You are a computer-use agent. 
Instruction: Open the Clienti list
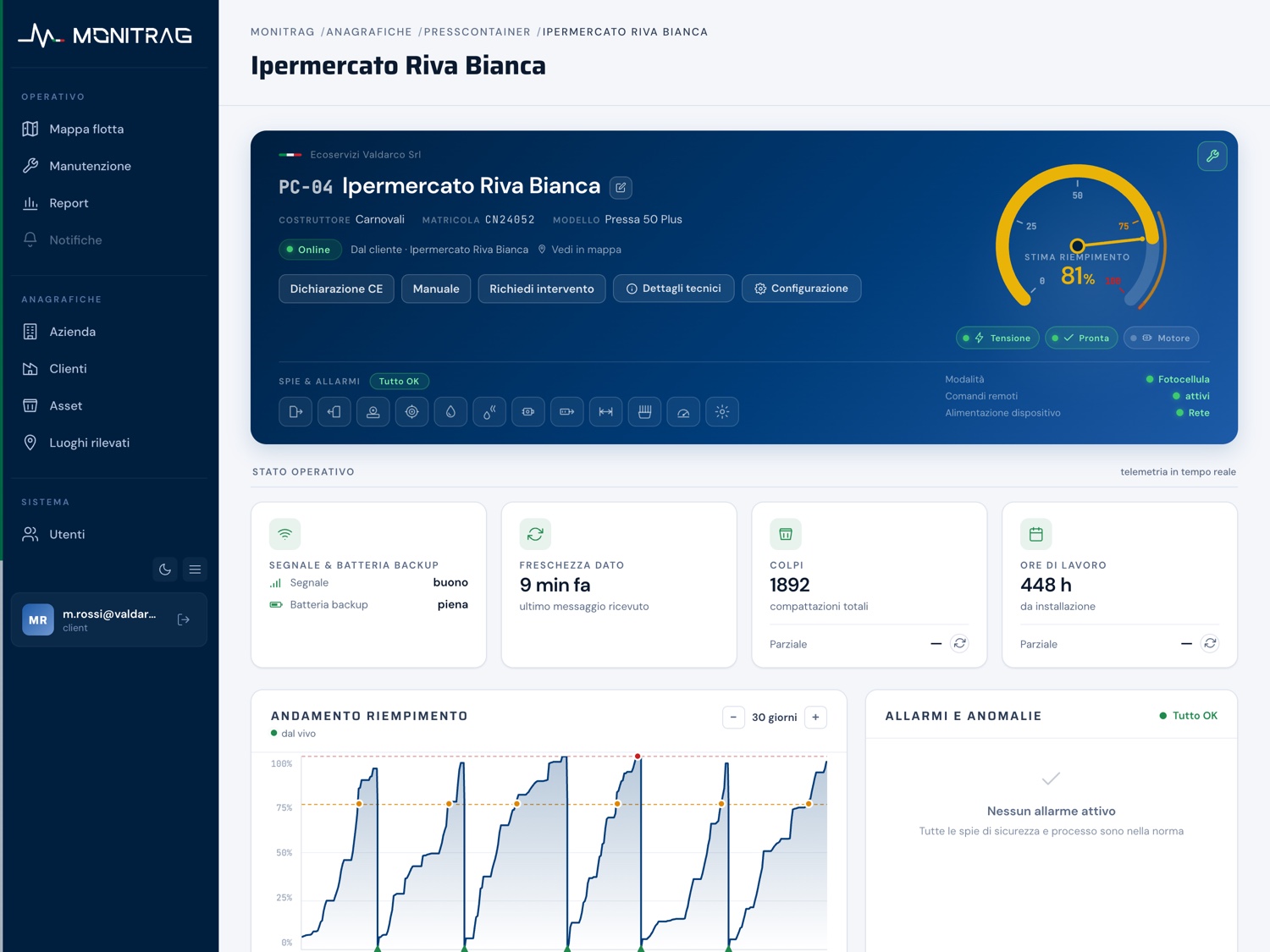pos(108,369)
